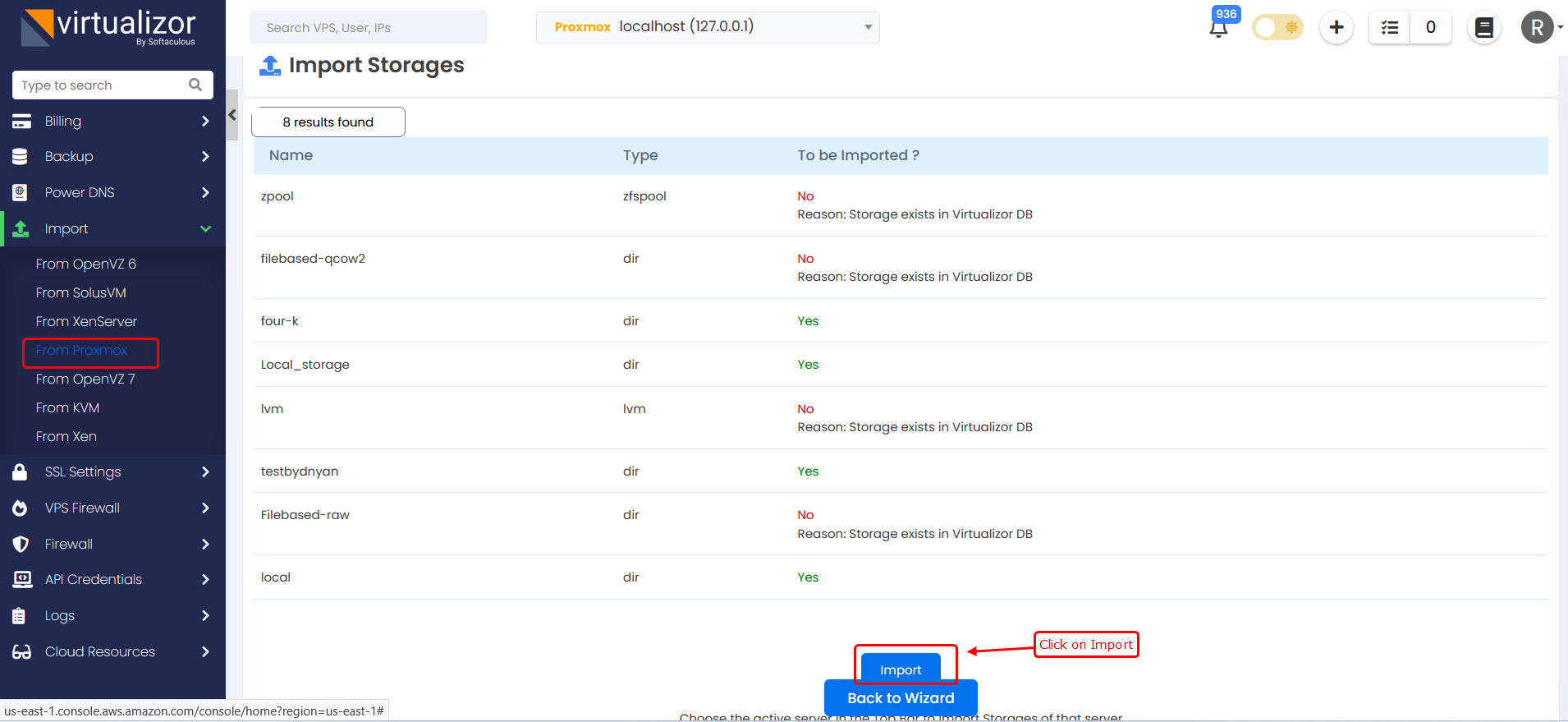1568x722 pixels.
Task: Click the Back to Wizard button
Action: coord(901,698)
